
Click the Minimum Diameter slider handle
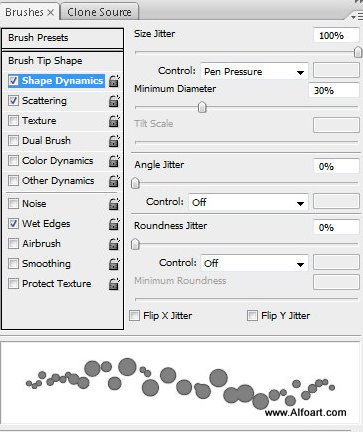[x=202, y=107]
